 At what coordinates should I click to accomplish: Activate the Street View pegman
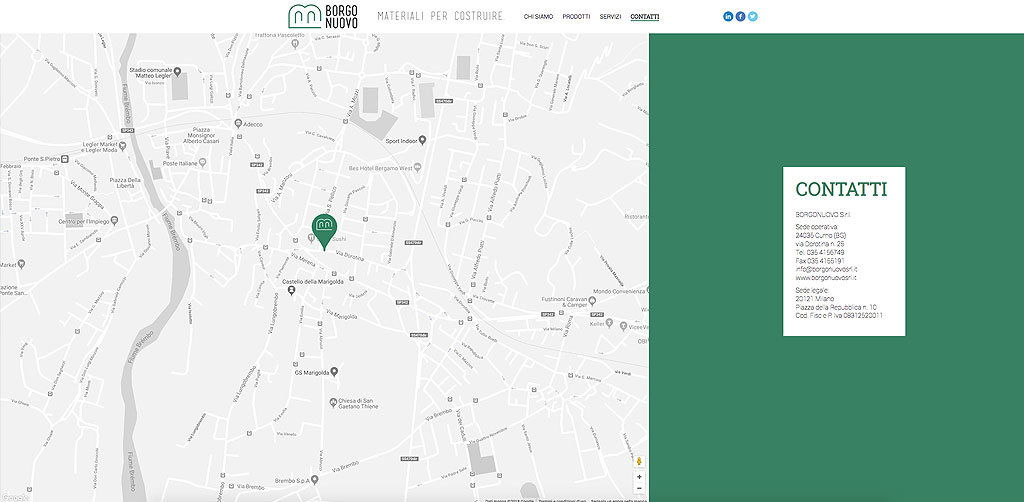click(639, 462)
